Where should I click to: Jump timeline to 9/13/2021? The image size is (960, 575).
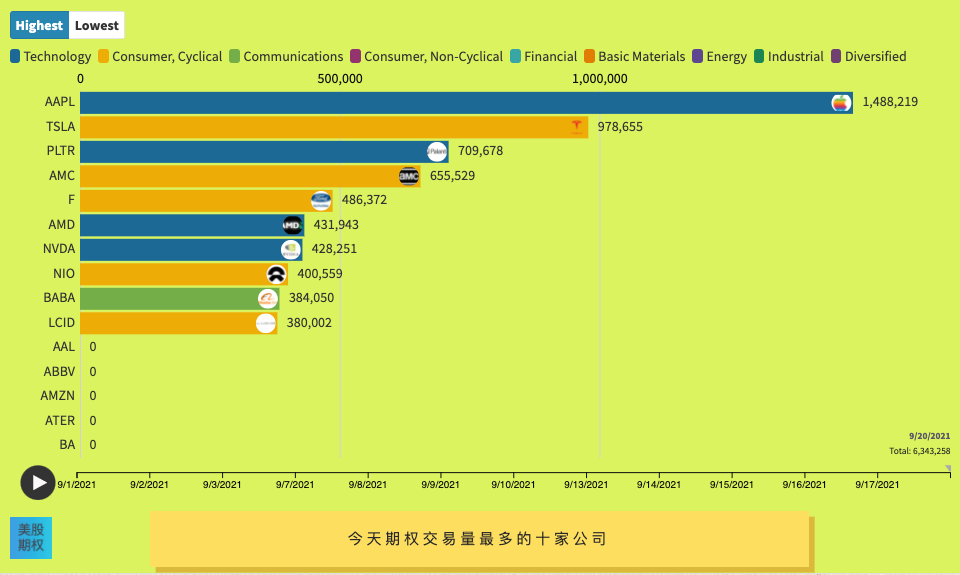[586, 484]
